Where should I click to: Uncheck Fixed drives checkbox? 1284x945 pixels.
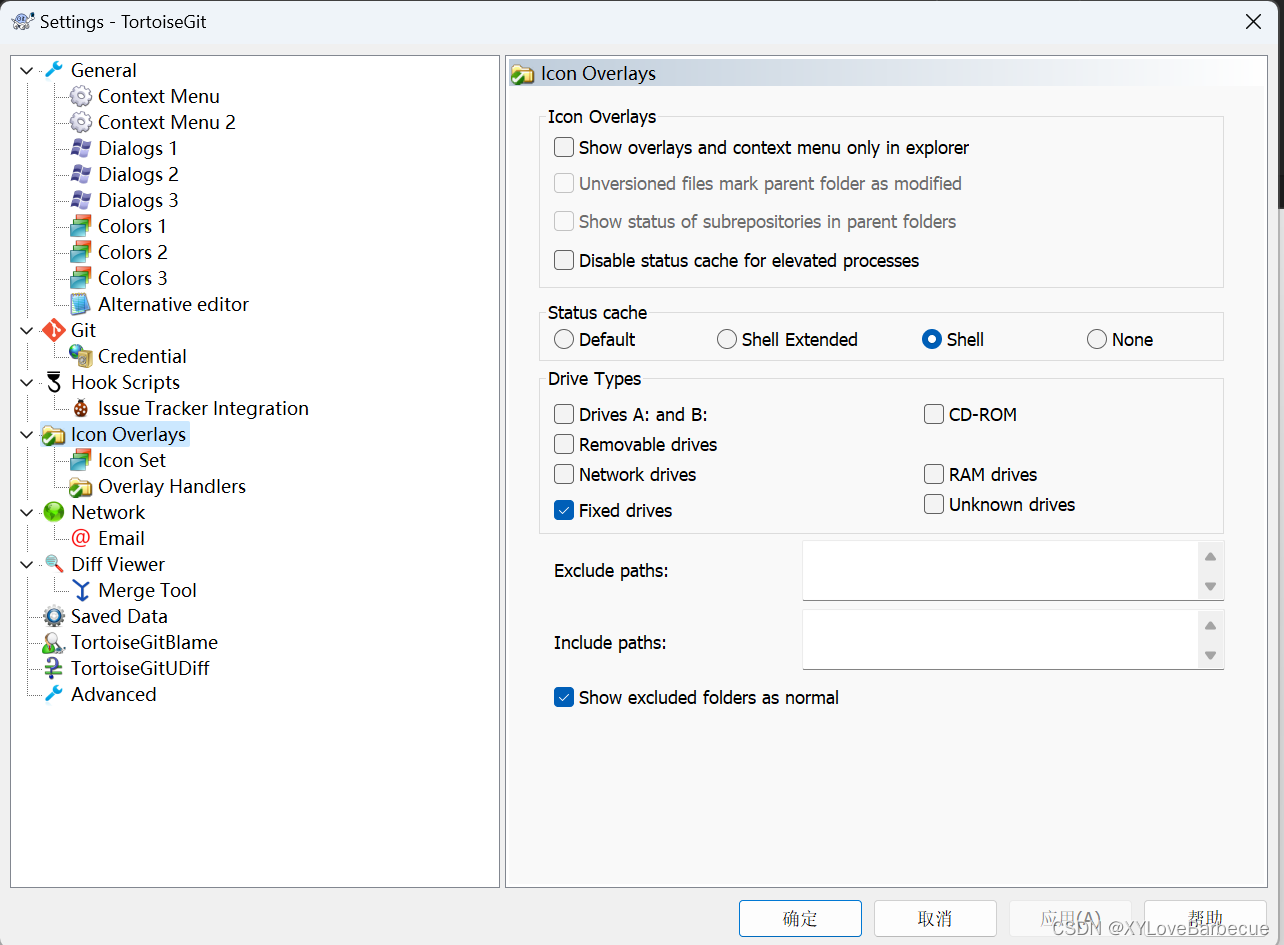564,510
